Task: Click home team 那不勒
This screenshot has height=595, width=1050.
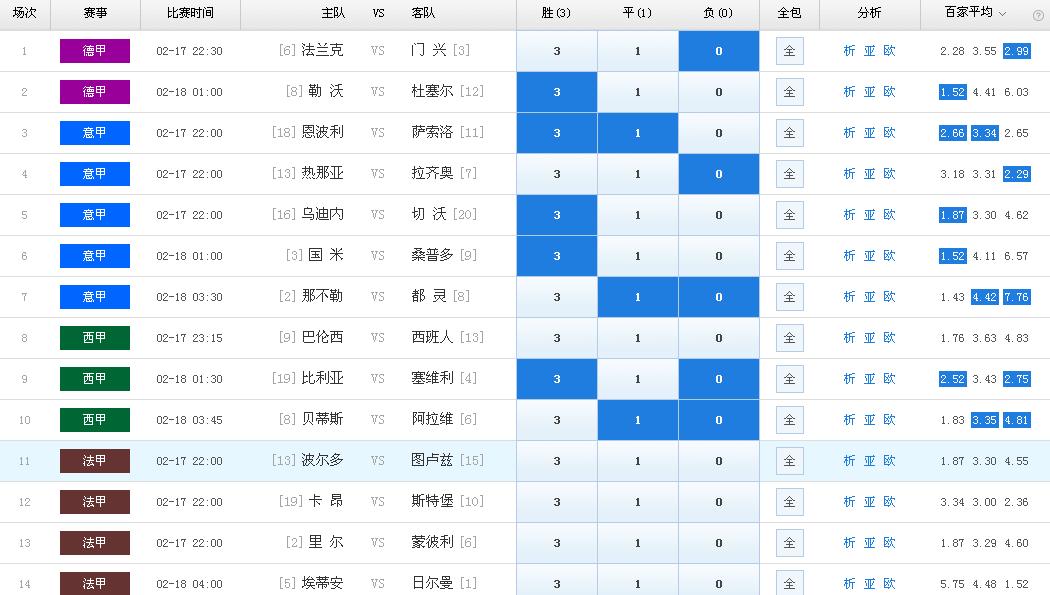Action: pyautogui.click(x=322, y=296)
